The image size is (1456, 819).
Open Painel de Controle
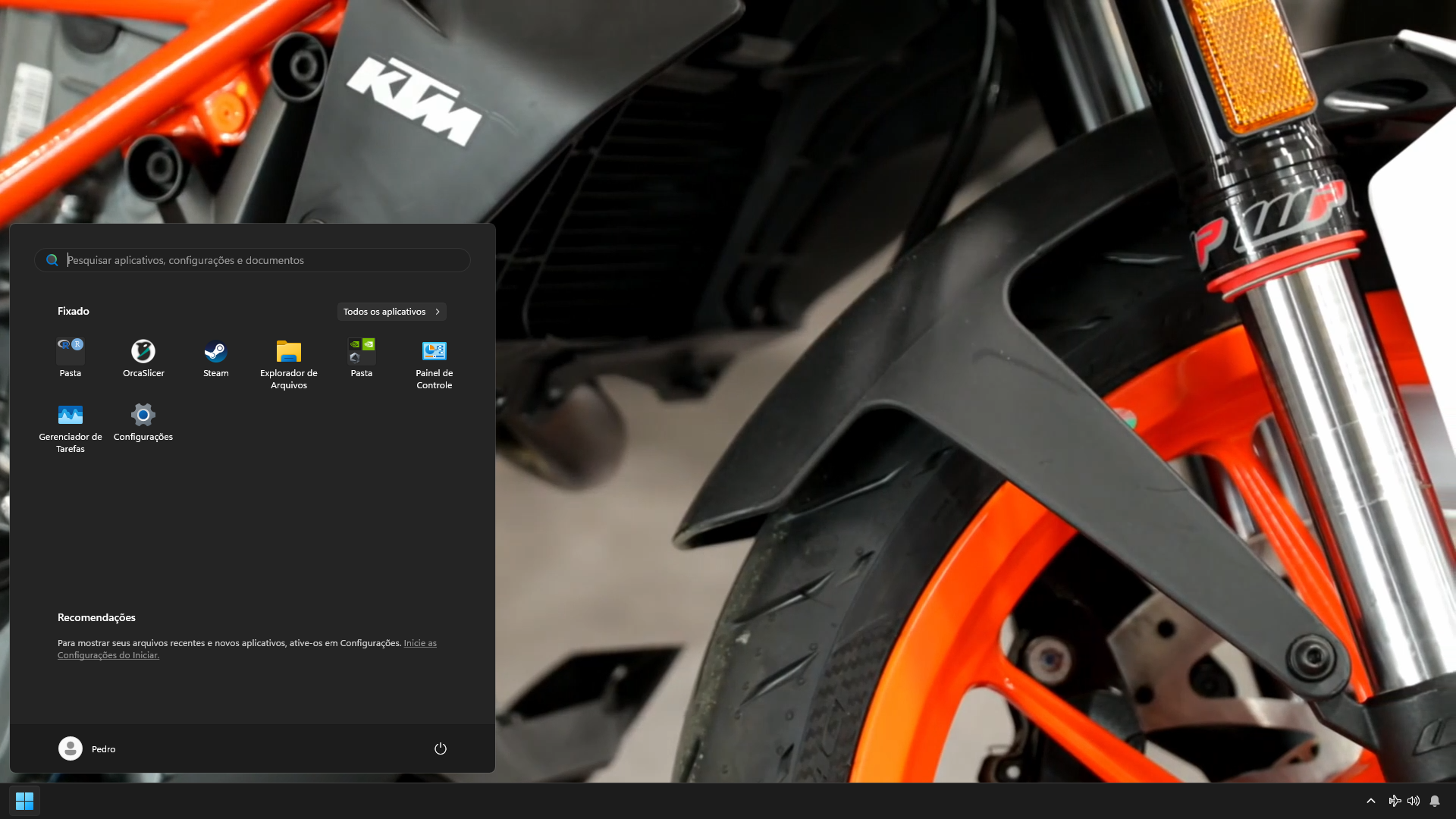(x=435, y=364)
